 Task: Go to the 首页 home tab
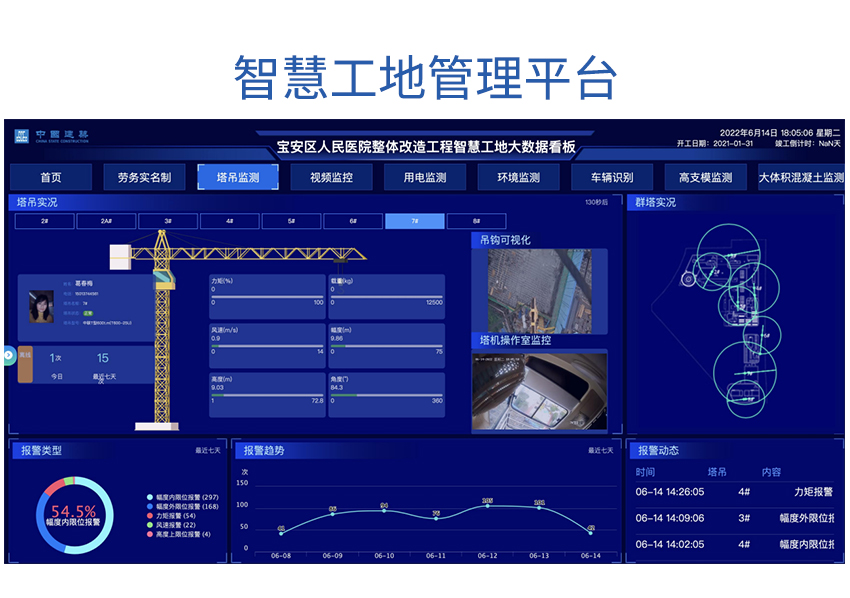pyautogui.click(x=51, y=178)
